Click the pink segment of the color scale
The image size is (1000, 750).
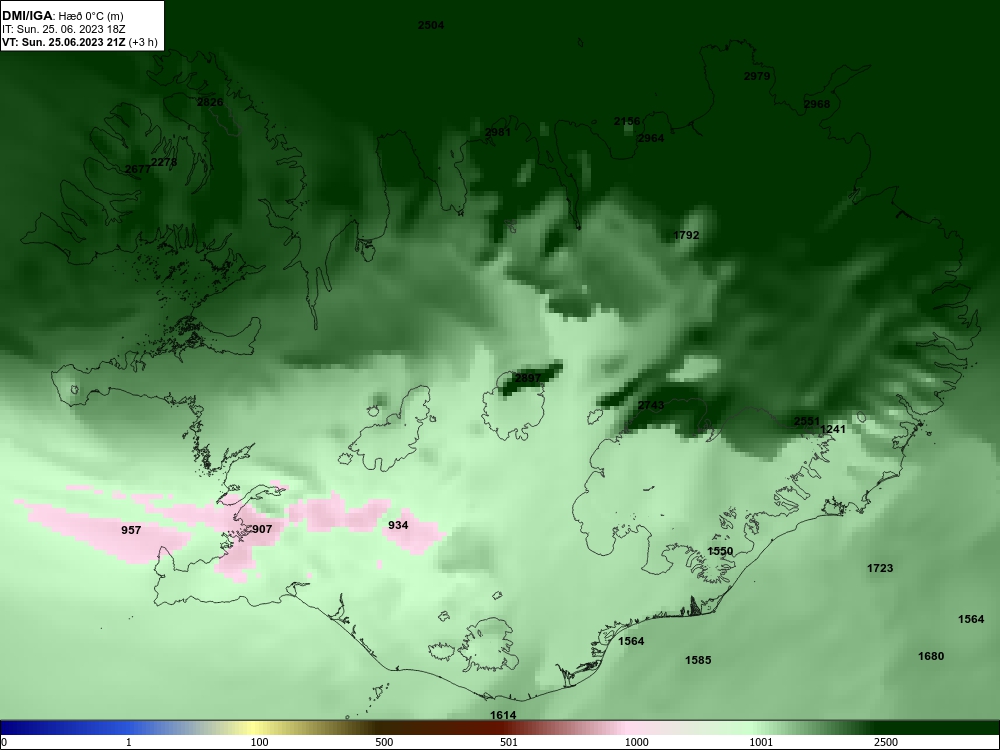pos(628,728)
